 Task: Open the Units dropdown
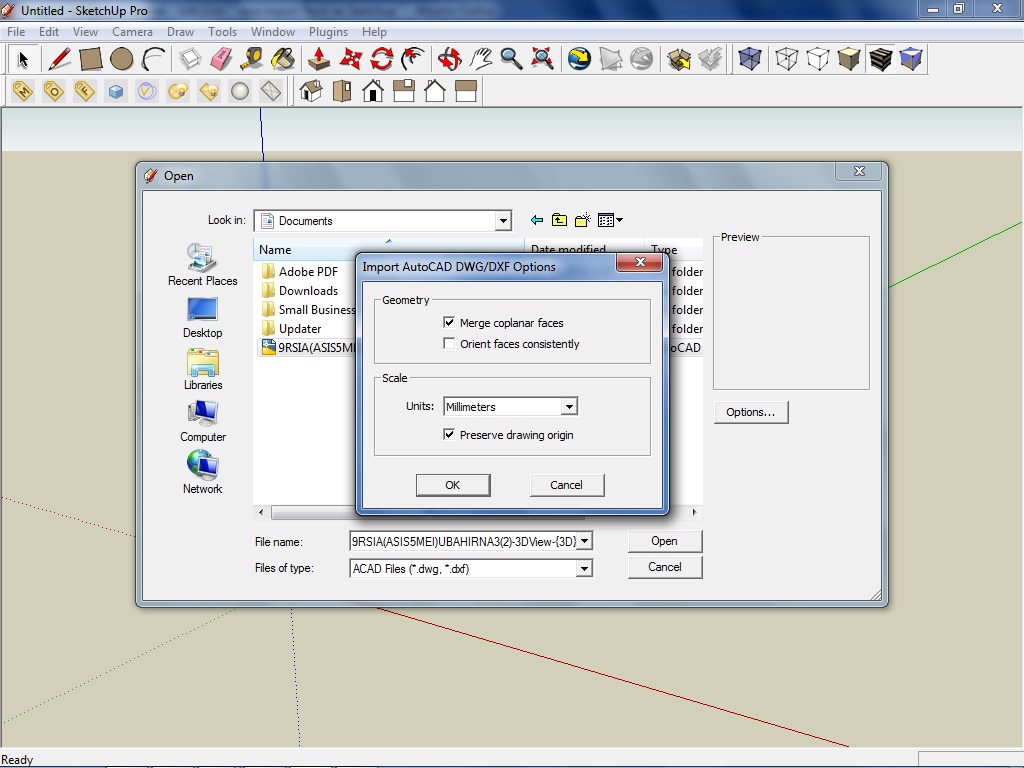tap(570, 406)
